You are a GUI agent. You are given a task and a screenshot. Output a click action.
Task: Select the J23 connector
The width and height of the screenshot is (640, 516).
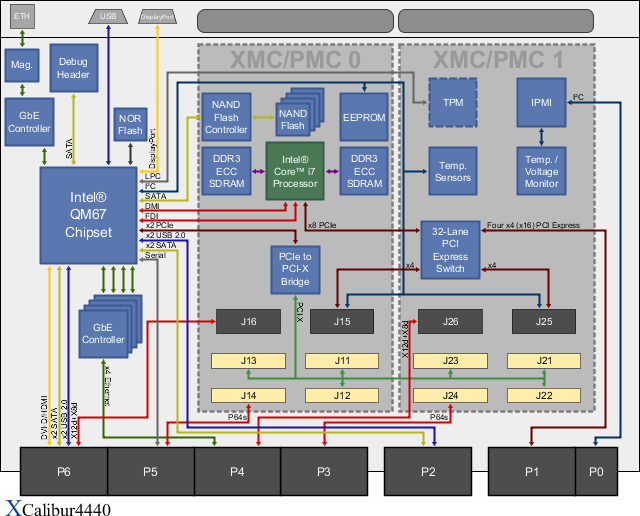[x=450, y=361]
